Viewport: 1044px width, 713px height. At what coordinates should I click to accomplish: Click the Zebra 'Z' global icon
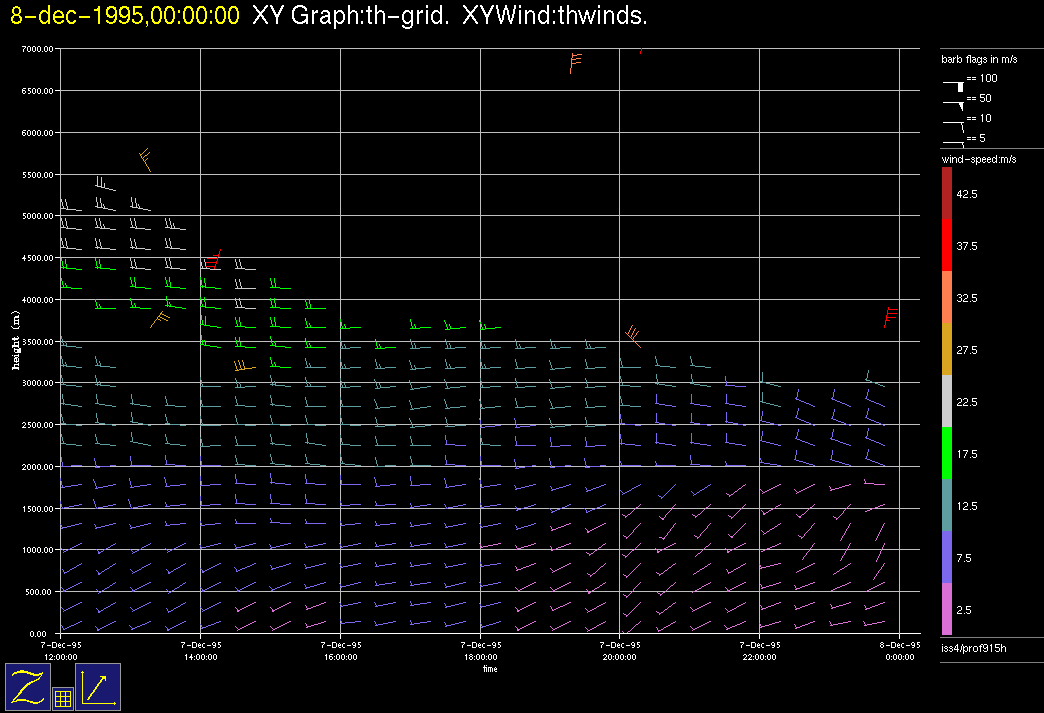tap(28, 687)
